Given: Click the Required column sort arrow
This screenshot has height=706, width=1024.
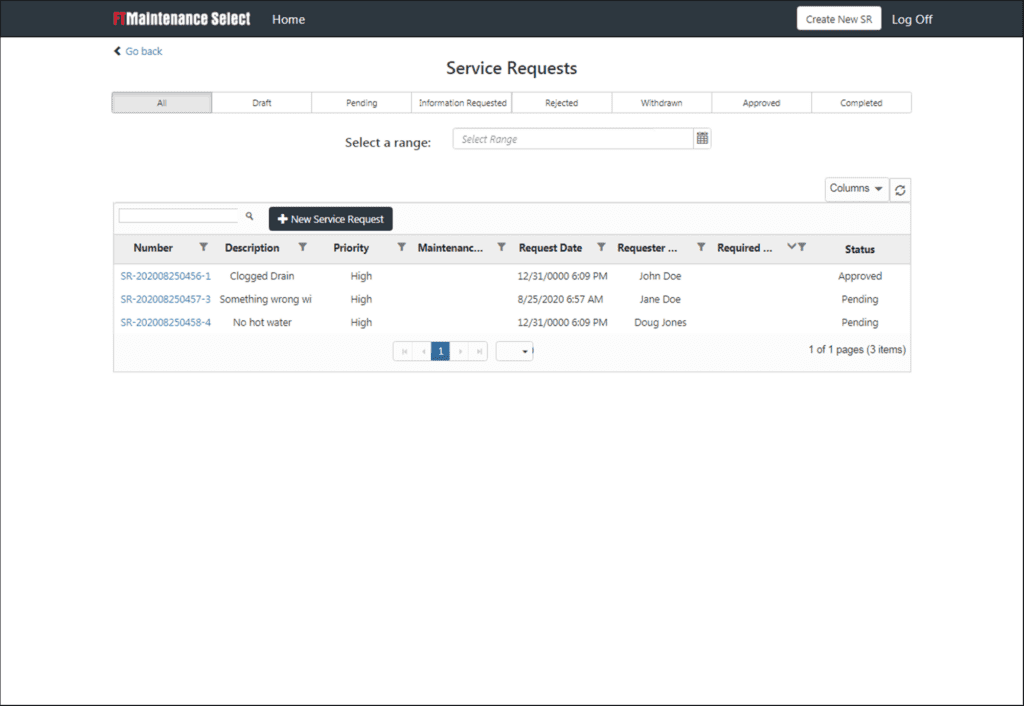Looking at the screenshot, I should [791, 246].
